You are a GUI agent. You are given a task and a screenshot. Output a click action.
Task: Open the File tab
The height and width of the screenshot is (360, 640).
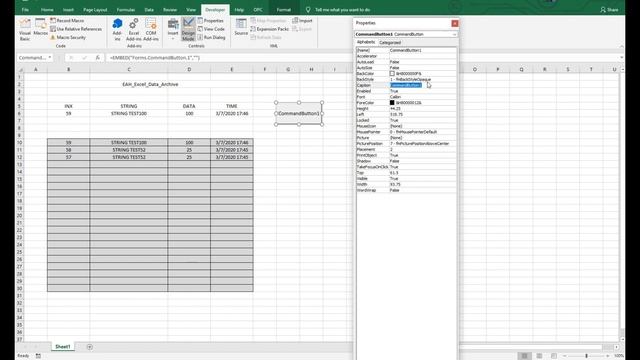pyautogui.click(x=25, y=9)
